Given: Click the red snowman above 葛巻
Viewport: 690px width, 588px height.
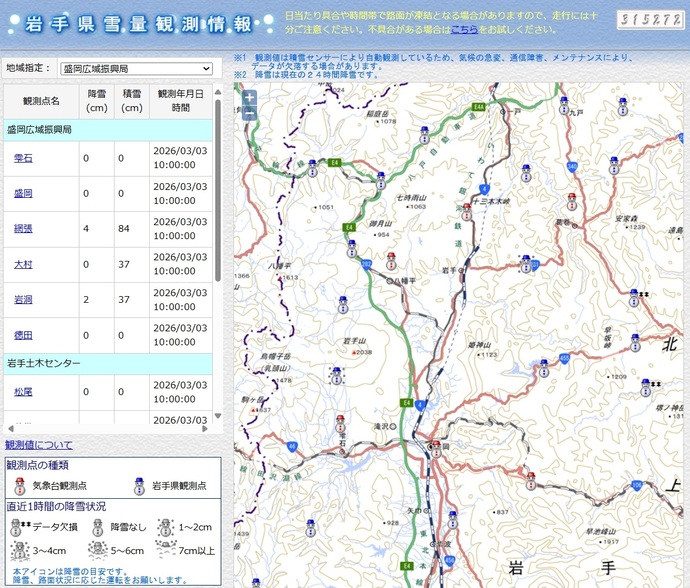Looking at the screenshot, I should click(x=572, y=202).
